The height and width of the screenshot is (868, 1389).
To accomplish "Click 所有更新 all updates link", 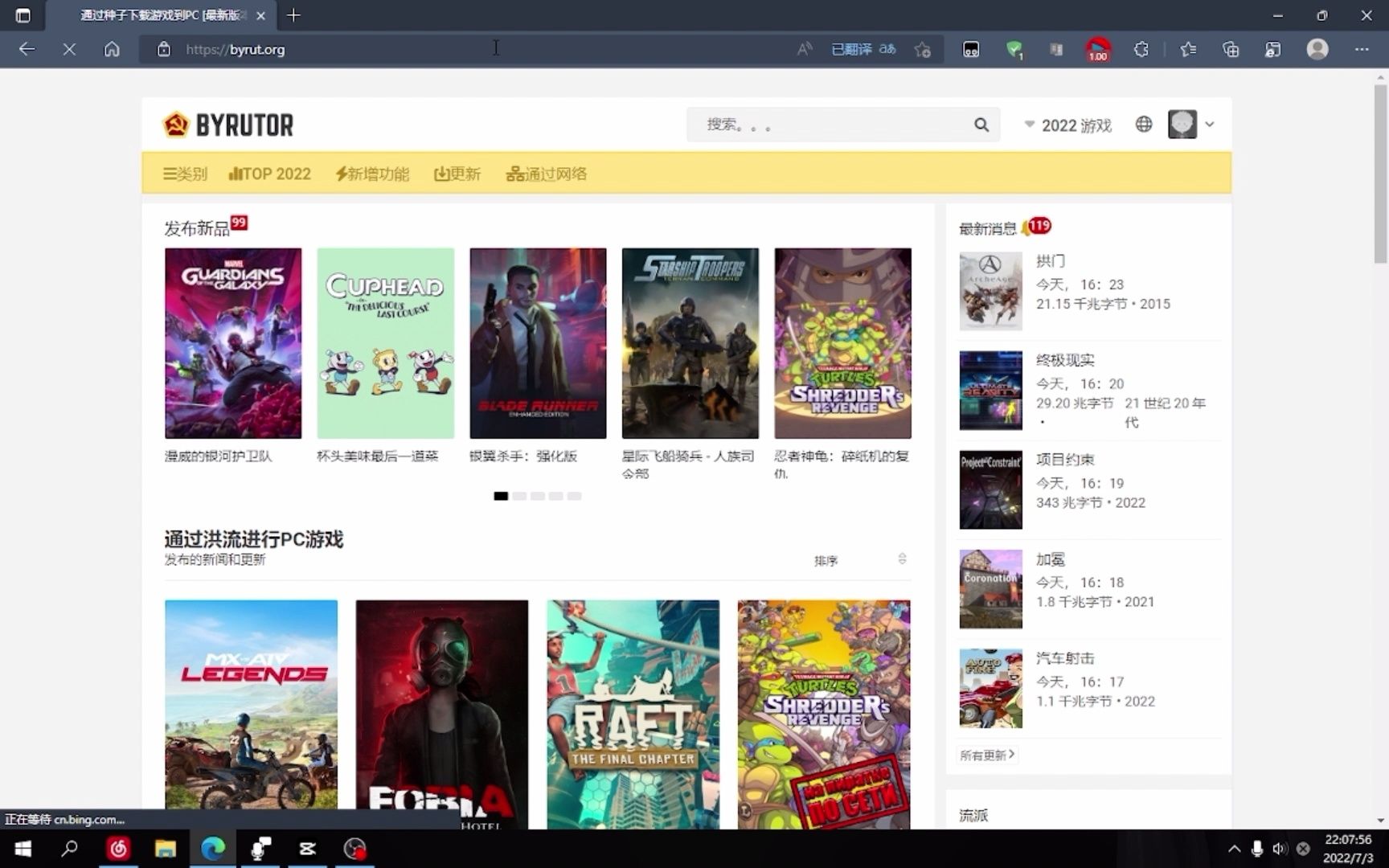I will tap(987, 755).
